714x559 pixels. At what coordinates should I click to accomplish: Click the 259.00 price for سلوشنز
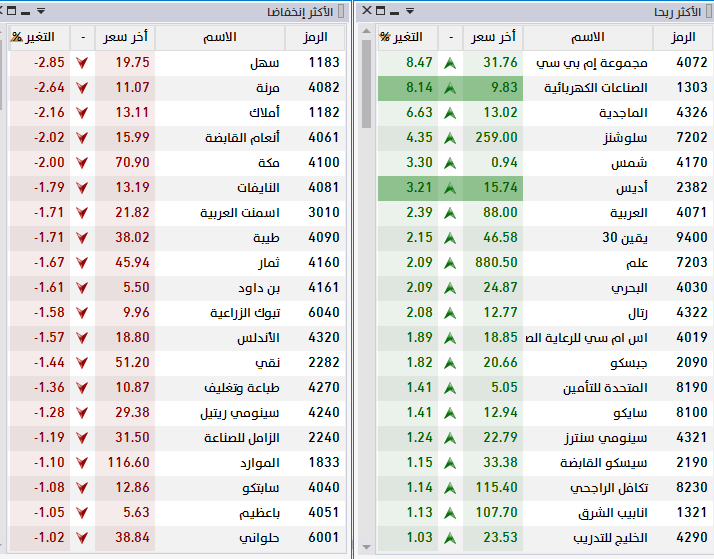(496, 137)
